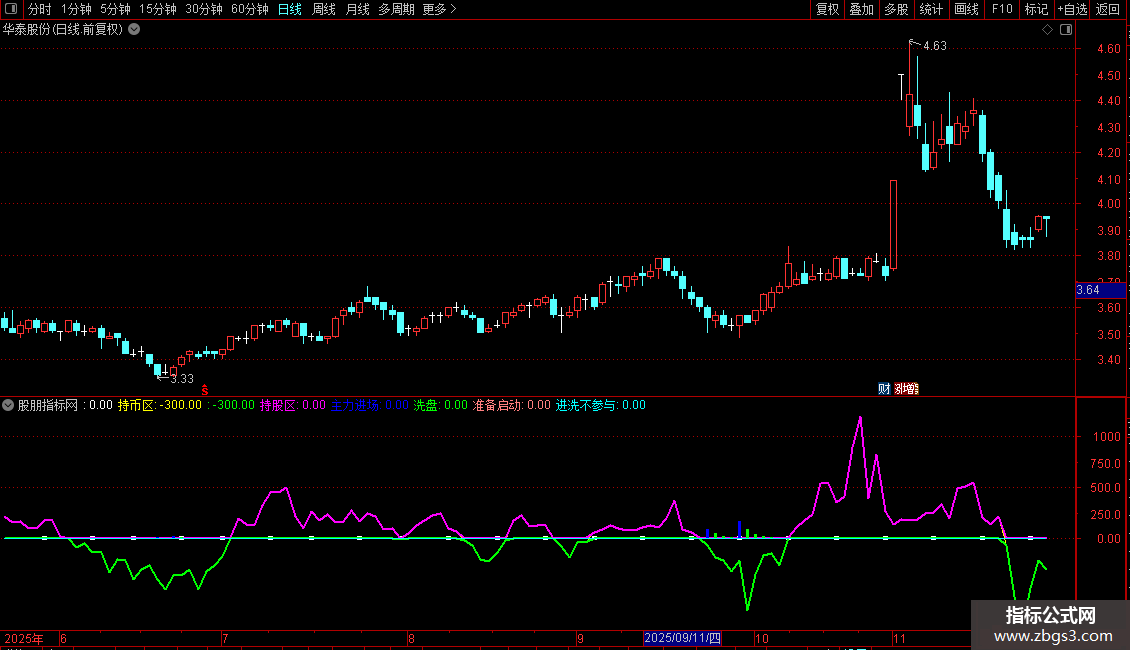Select the 日线 daily tab
Viewport: 1130px width, 650px height.
[x=290, y=9]
